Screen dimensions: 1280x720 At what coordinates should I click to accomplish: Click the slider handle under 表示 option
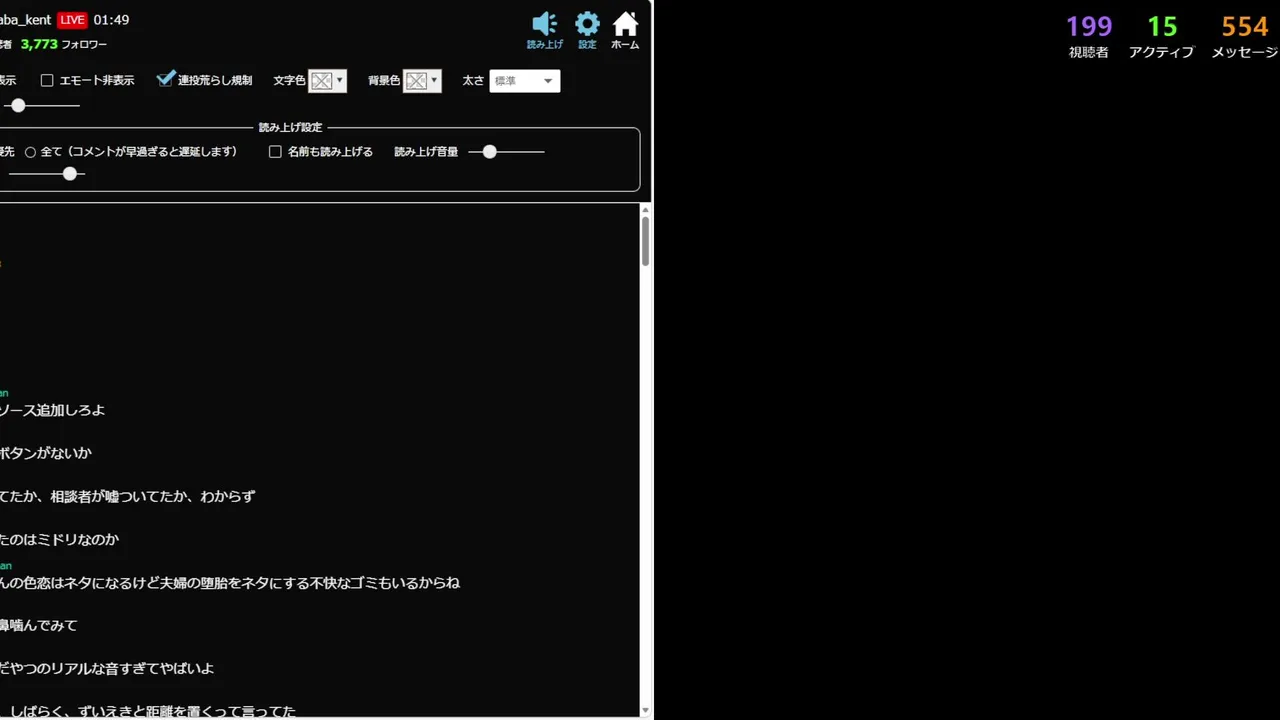(x=18, y=105)
